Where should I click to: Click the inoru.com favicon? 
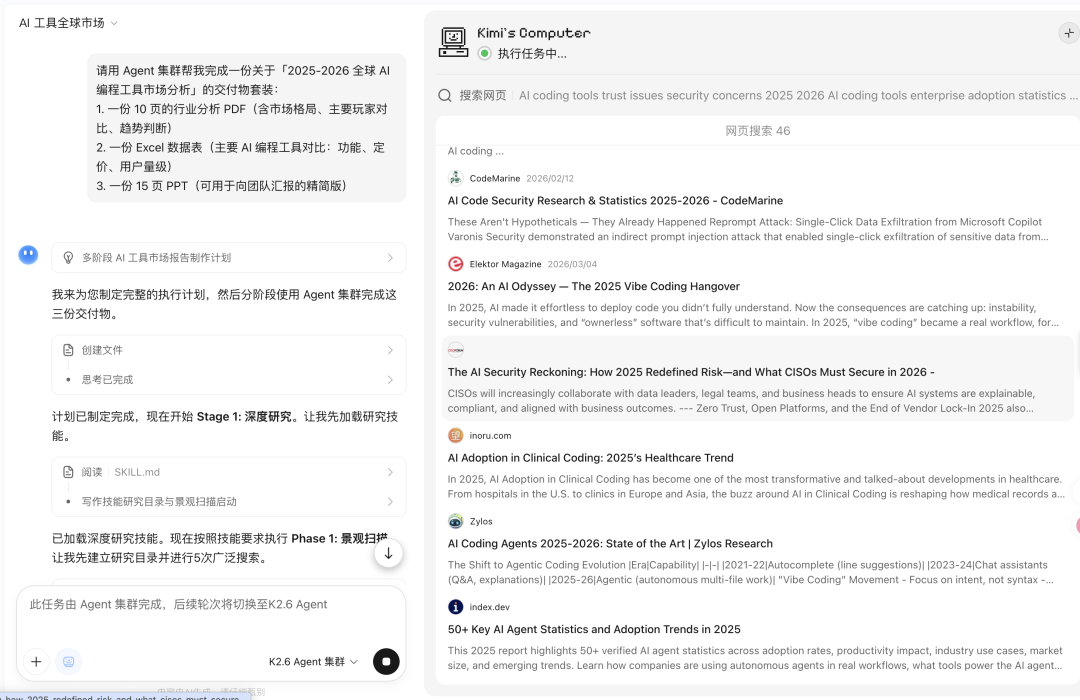[x=455, y=435]
